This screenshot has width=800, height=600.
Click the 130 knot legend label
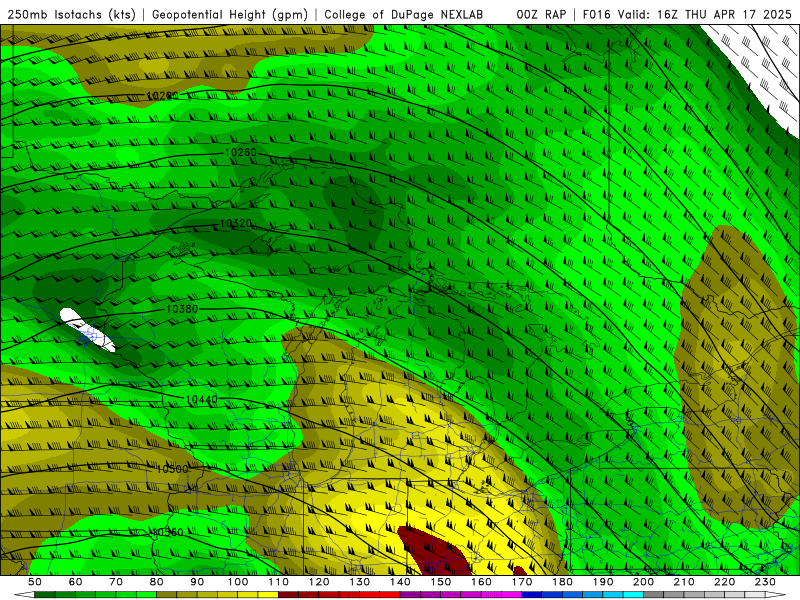click(x=360, y=582)
